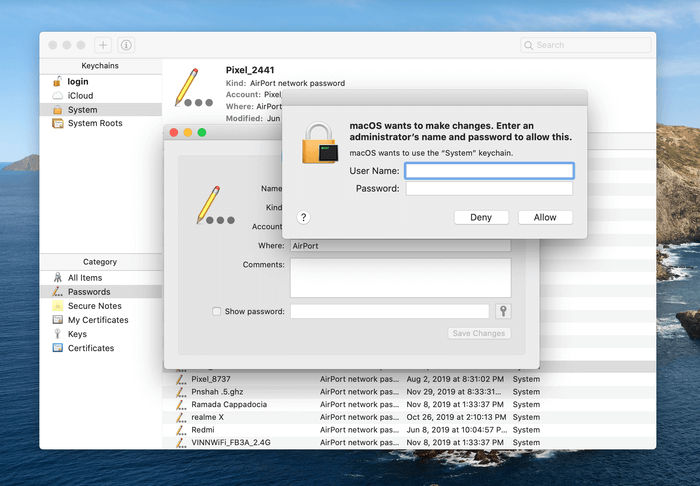Click the plus add-item toolbar button
The width and height of the screenshot is (700, 486).
pos(103,45)
